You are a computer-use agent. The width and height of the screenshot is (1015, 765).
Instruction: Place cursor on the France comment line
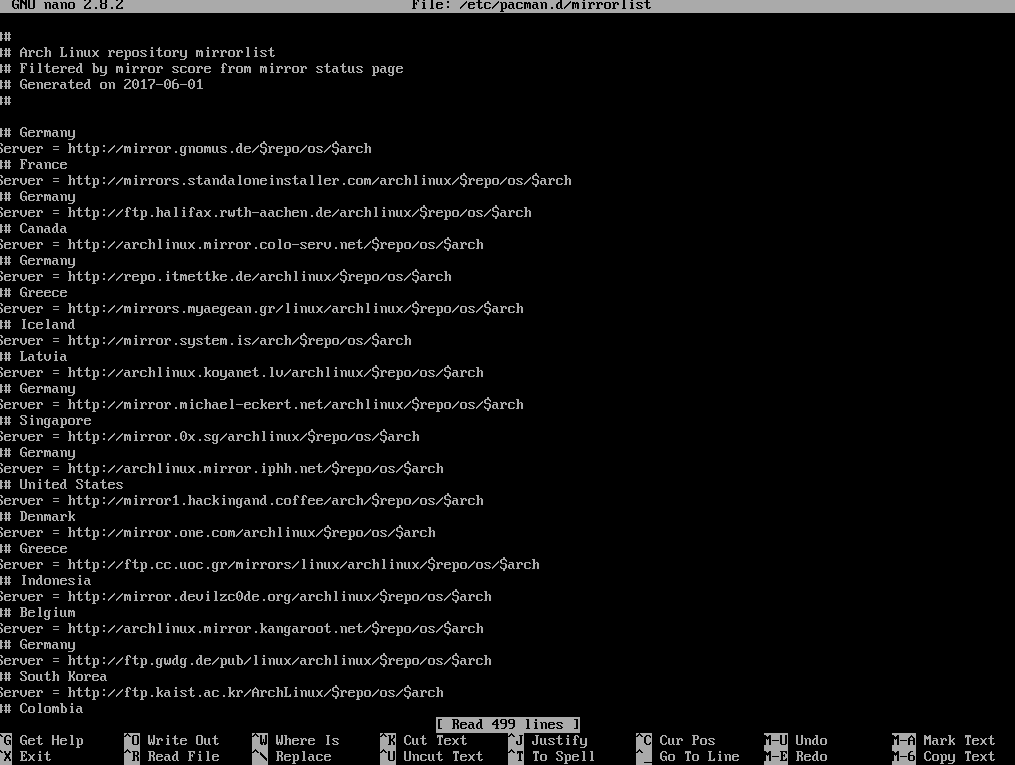[34, 165]
